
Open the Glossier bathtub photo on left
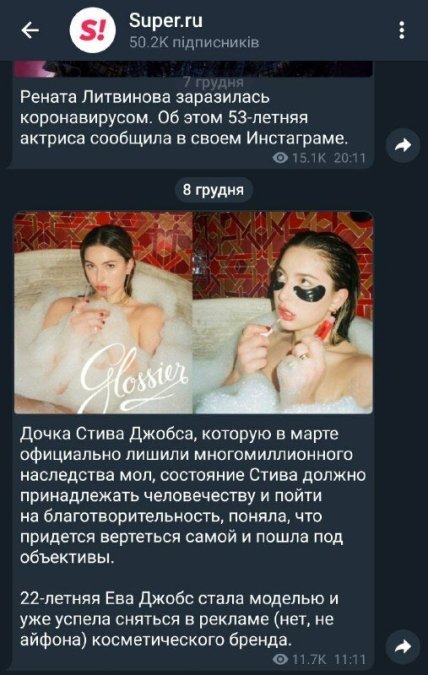point(103,313)
